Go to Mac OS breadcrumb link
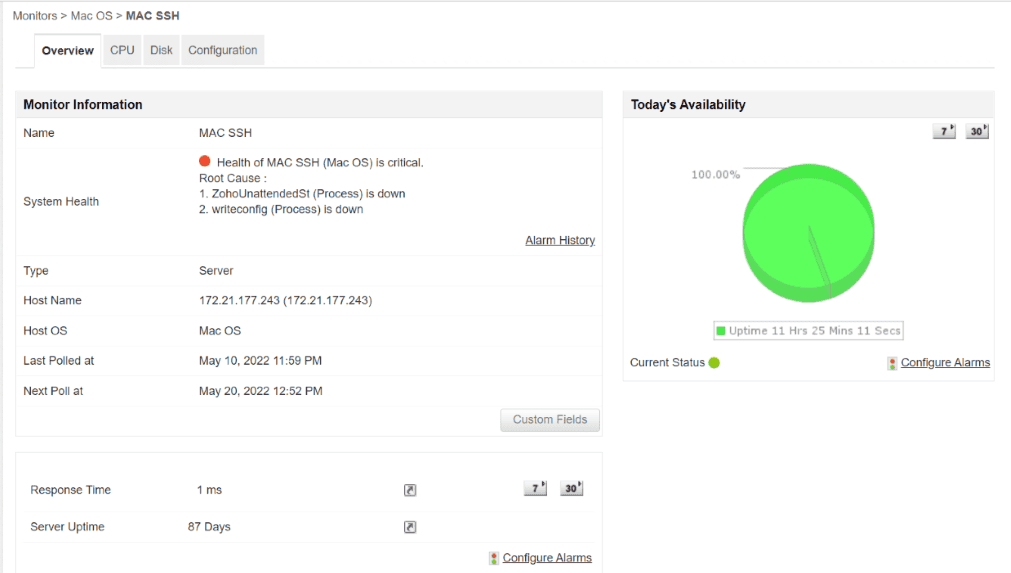Image resolution: width=1011 pixels, height=573 pixels. [x=92, y=15]
